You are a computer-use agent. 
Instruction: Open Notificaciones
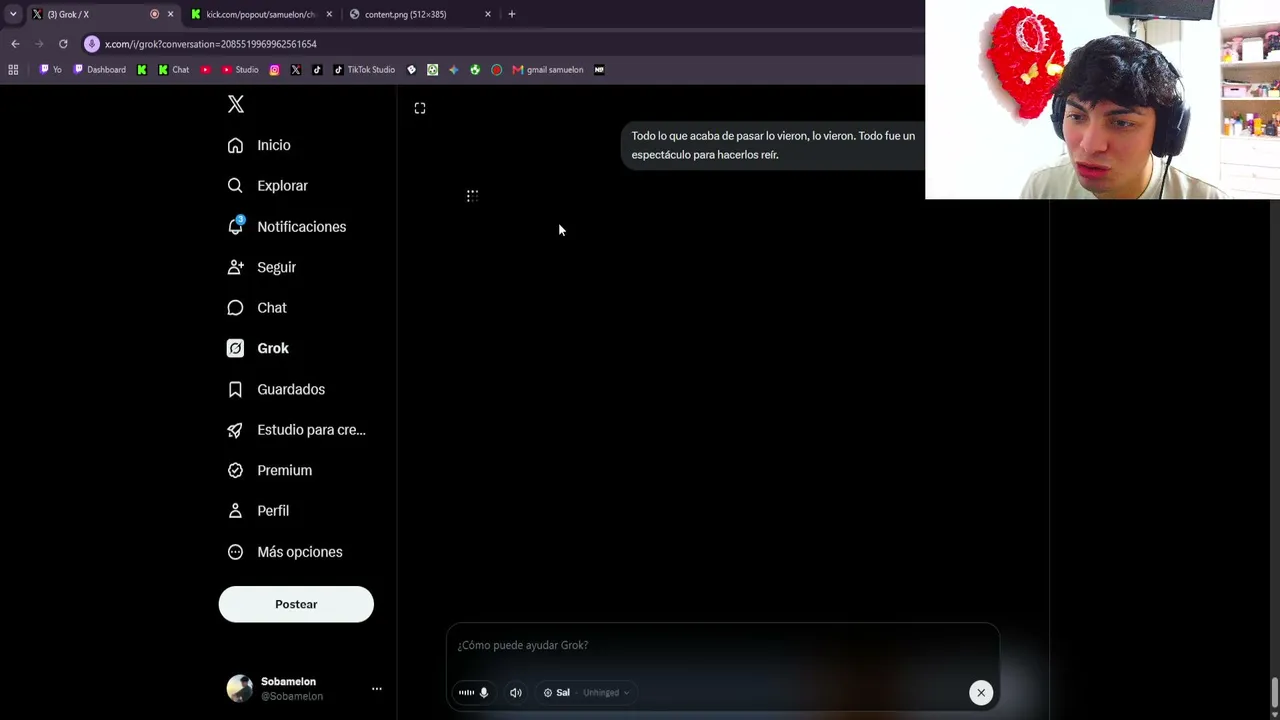click(x=286, y=227)
